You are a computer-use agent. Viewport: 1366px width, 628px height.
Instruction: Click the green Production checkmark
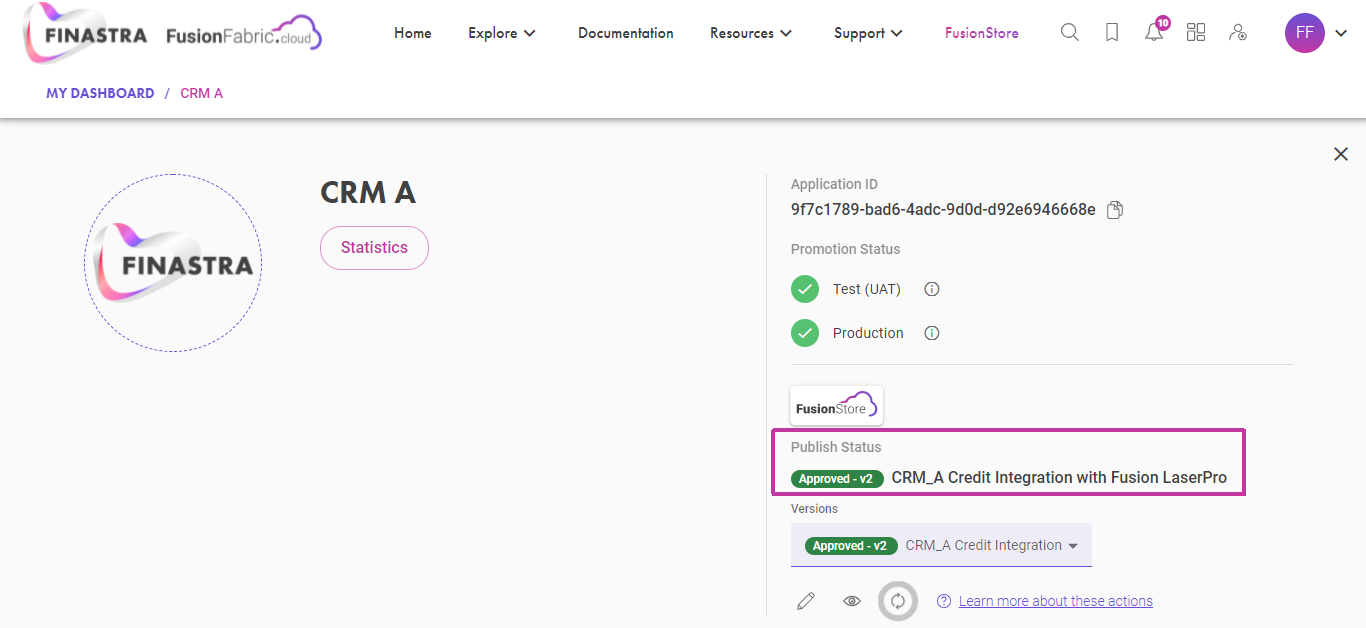(x=805, y=333)
